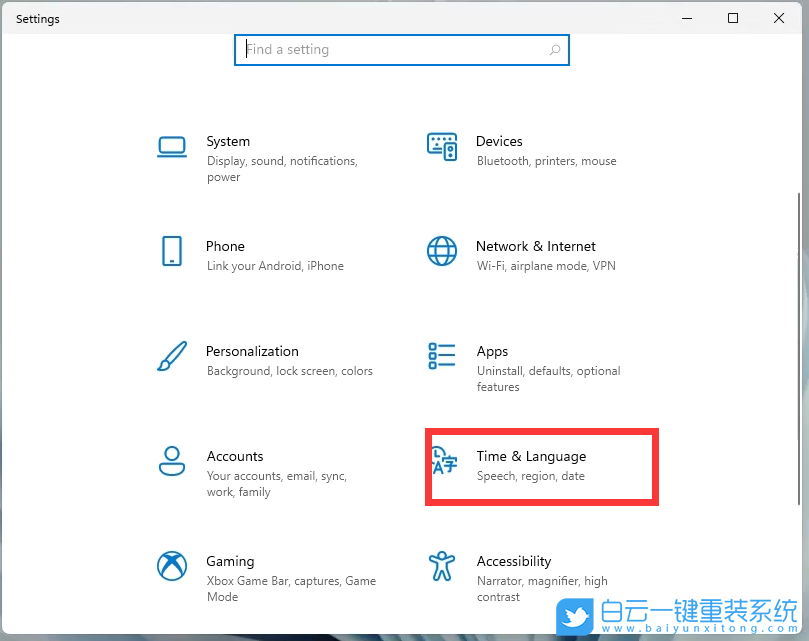Select the System category icon
Image resolution: width=809 pixels, height=641 pixels.
(x=171, y=145)
